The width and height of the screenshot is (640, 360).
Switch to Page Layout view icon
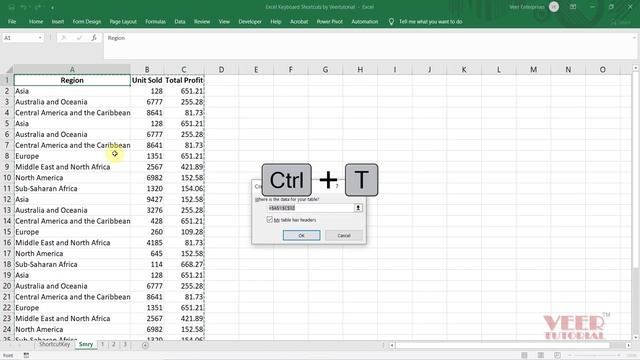click(x=541, y=356)
